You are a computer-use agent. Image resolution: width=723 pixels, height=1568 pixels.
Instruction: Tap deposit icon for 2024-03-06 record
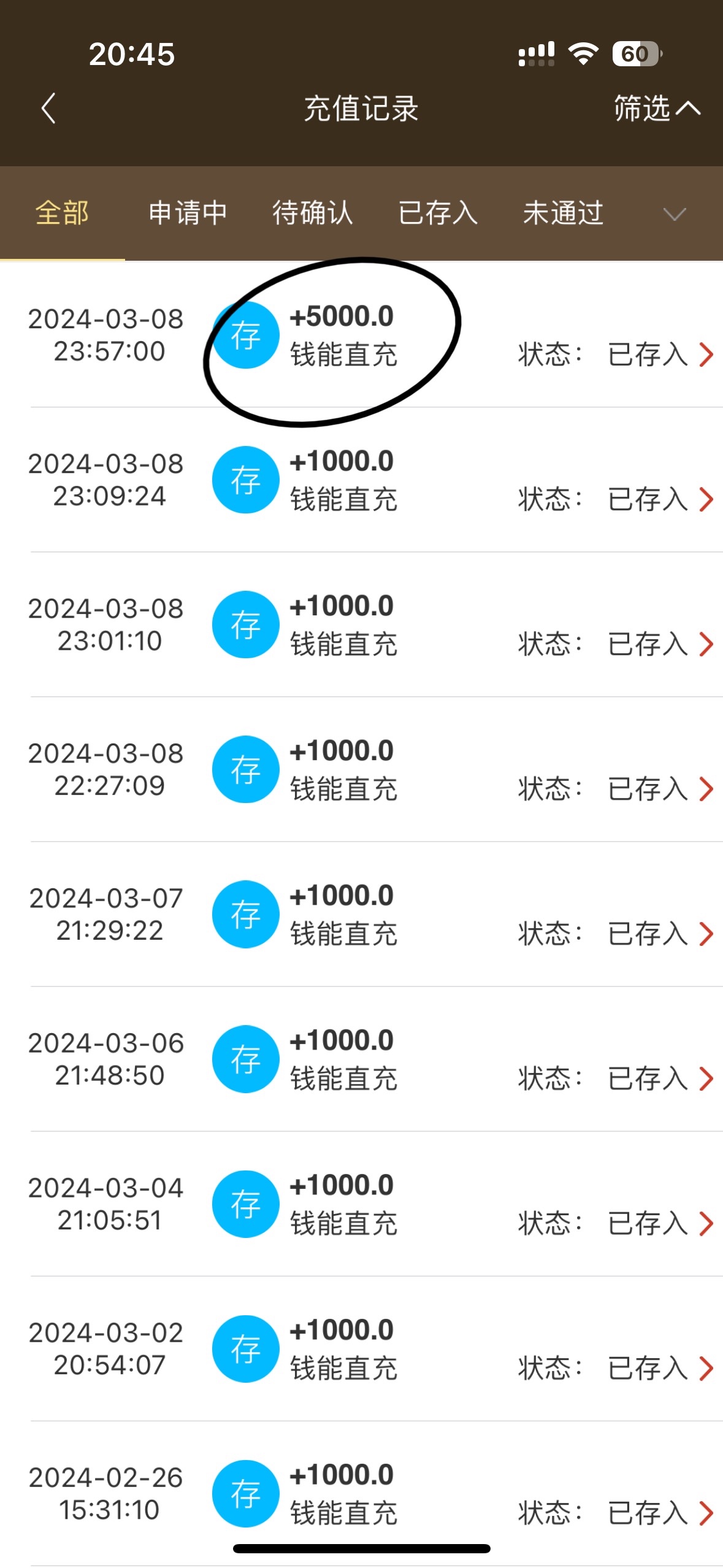(x=245, y=1059)
